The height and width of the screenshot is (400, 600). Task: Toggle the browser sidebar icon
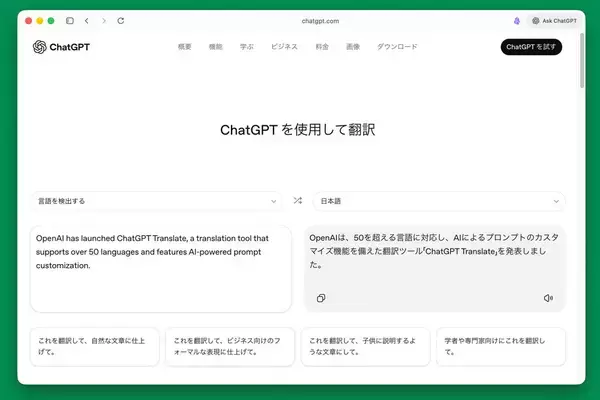click(70, 21)
